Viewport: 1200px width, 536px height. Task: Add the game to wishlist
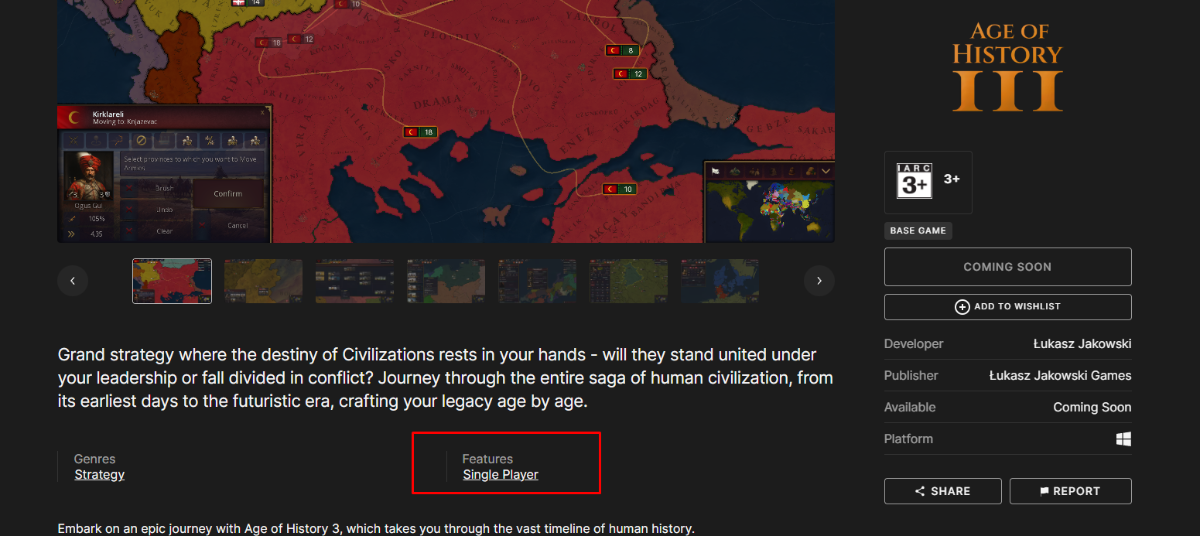coord(1007,307)
